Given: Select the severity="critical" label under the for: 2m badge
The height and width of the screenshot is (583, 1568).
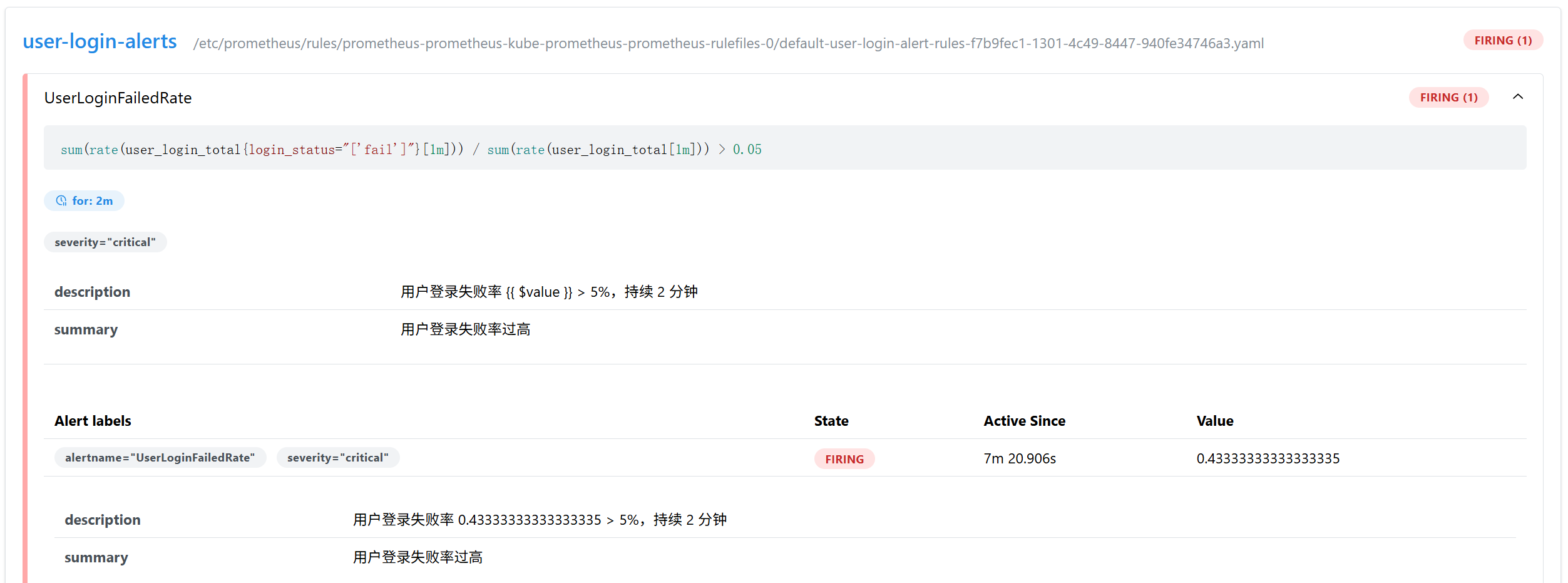Looking at the screenshot, I should tap(105, 242).
